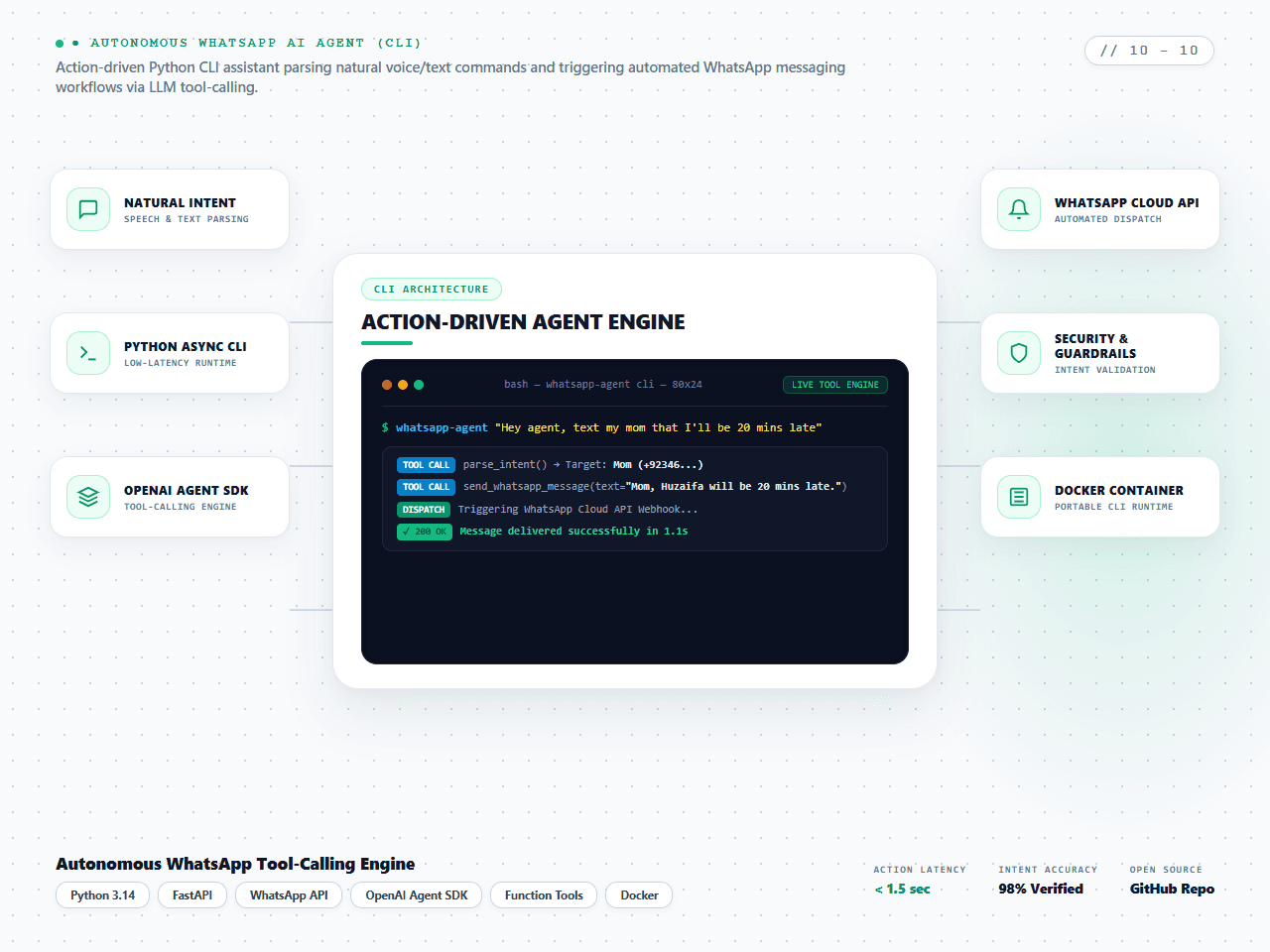1270x952 pixels.
Task: Click the CLI ARCHITECTURE badge
Action: 432,290
